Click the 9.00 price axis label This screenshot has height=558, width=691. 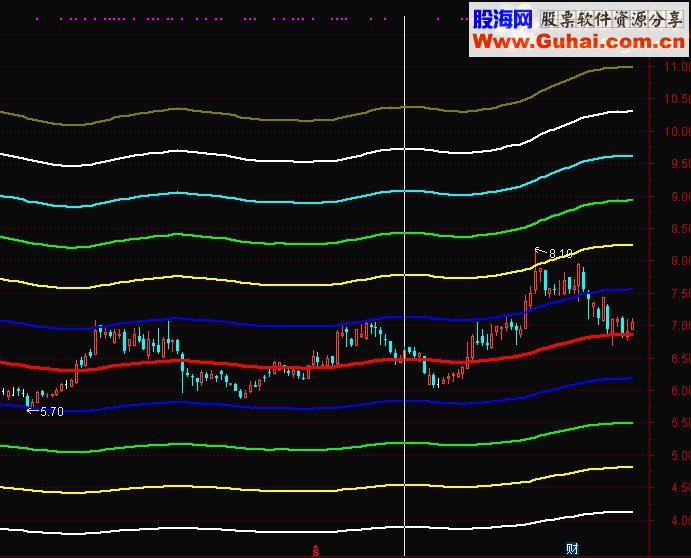pyautogui.click(x=680, y=196)
